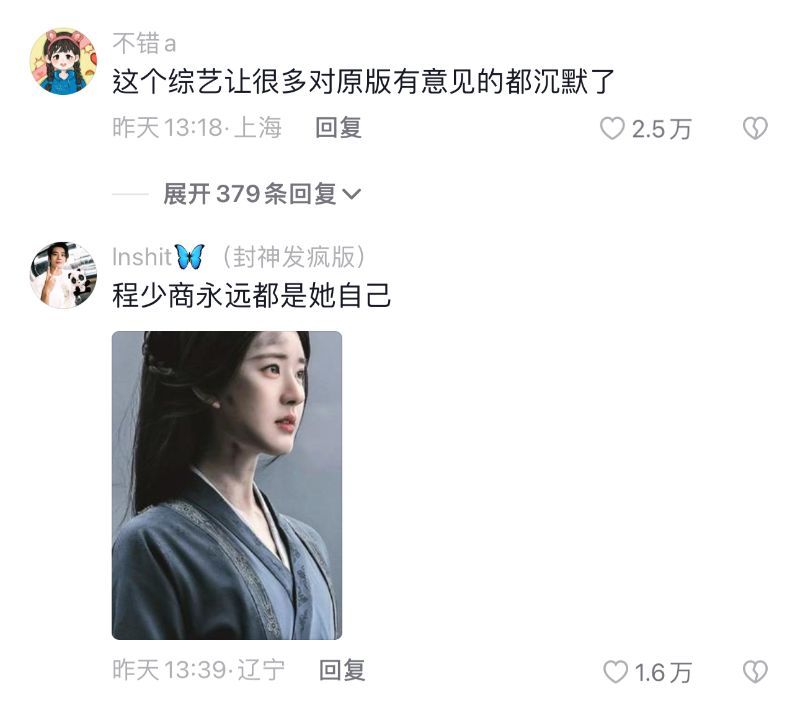Dislike the first comment with broken heart

(755, 128)
